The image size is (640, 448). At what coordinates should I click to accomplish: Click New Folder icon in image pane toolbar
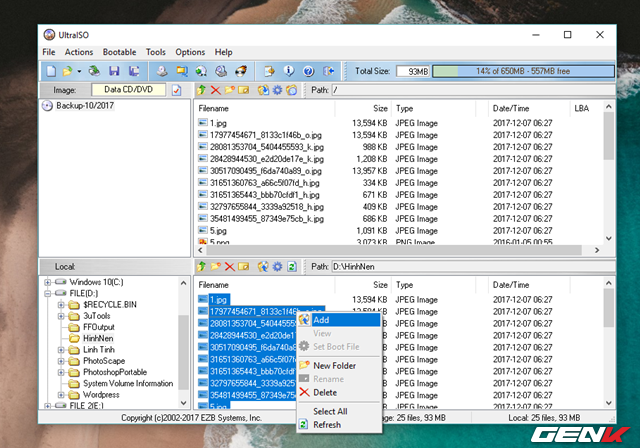230,90
